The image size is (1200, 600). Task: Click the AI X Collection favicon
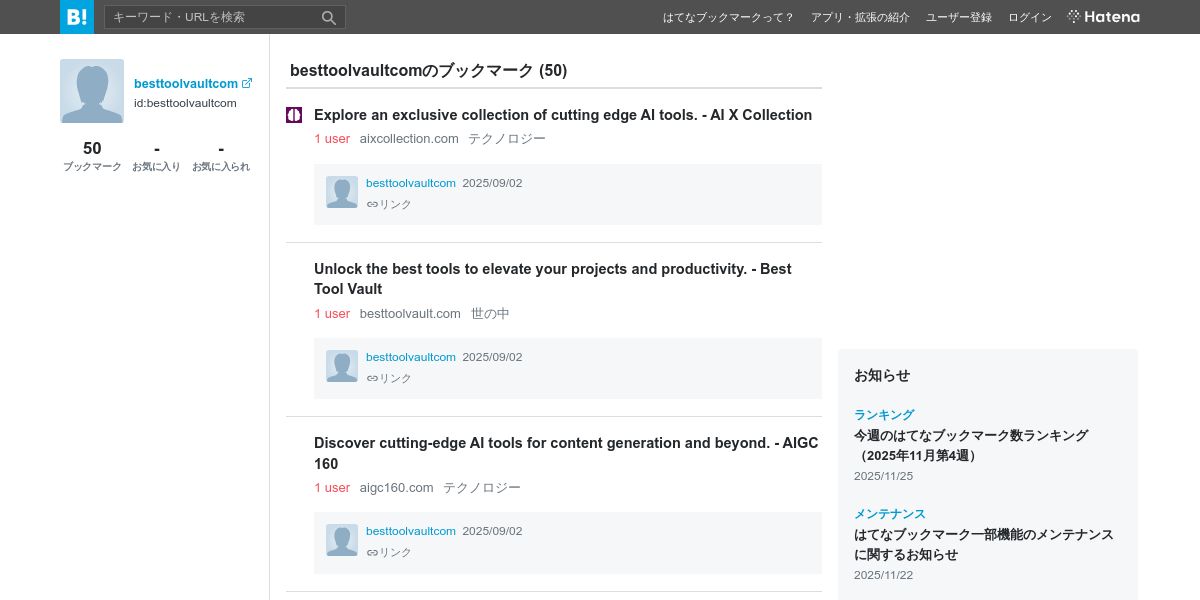pyautogui.click(x=294, y=115)
